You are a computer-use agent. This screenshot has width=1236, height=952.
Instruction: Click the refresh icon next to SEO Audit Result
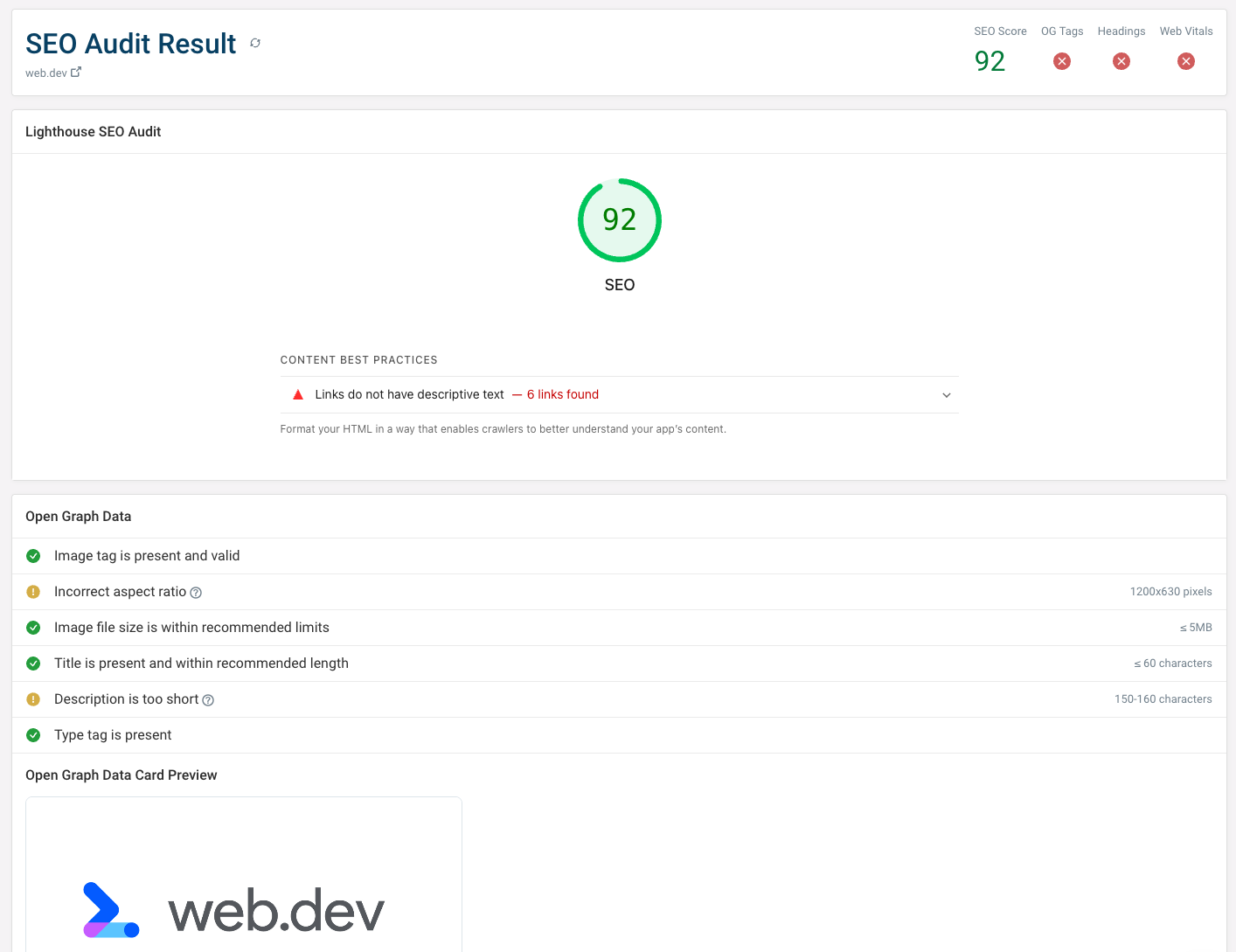pyautogui.click(x=254, y=42)
